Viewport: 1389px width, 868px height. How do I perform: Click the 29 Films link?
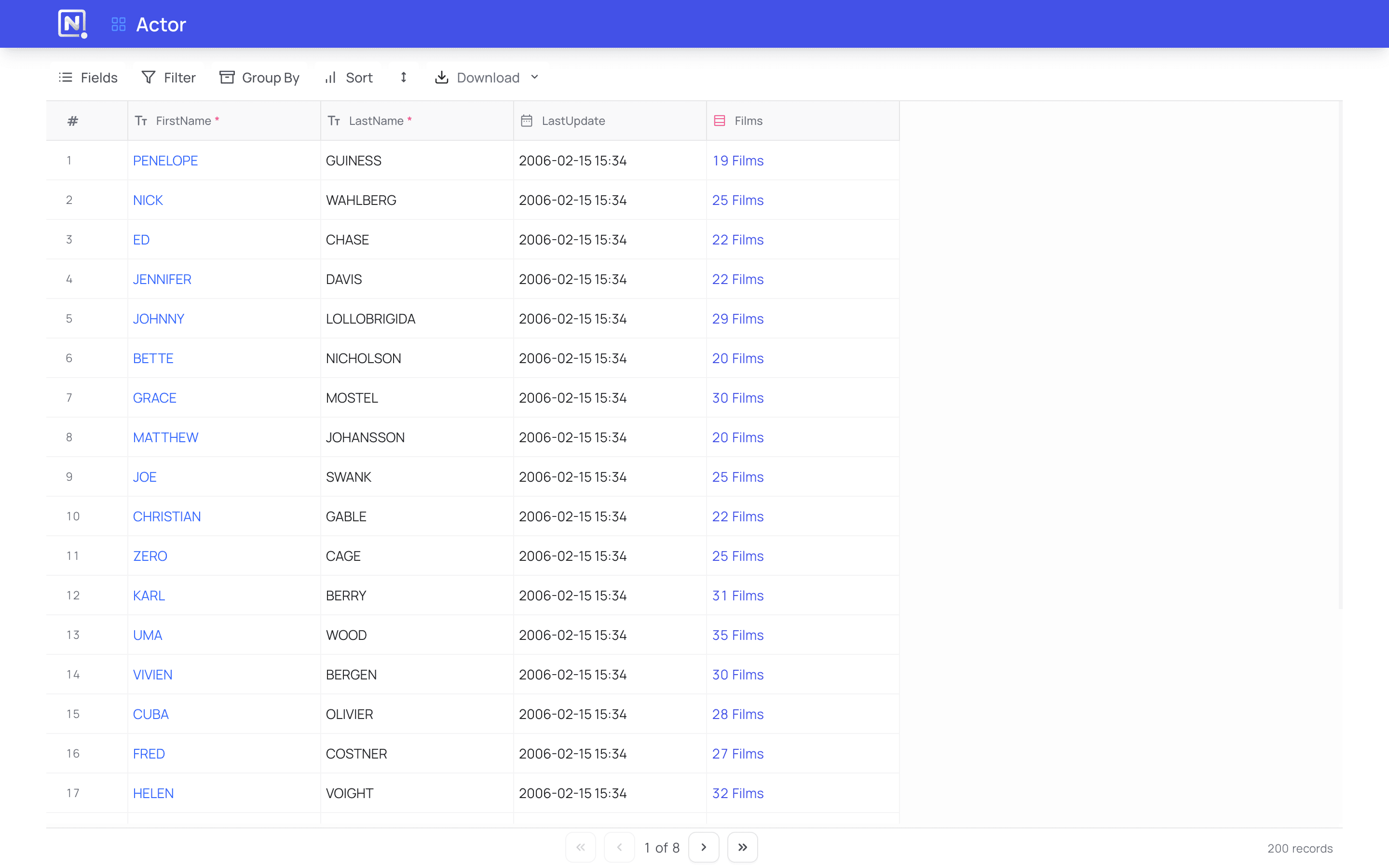click(x=737, y=319)
